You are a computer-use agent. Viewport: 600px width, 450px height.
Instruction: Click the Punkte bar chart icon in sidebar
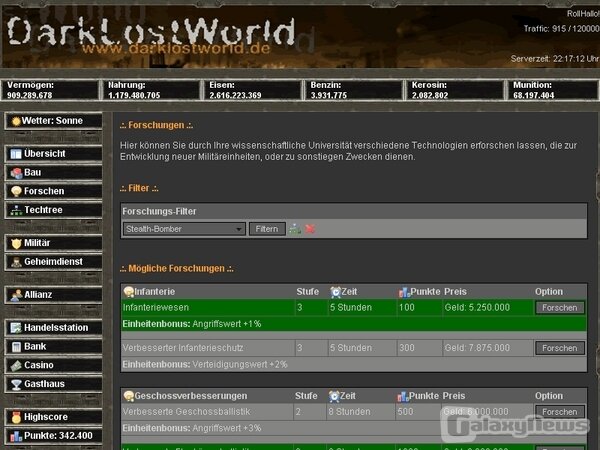(x=16, y=436)
